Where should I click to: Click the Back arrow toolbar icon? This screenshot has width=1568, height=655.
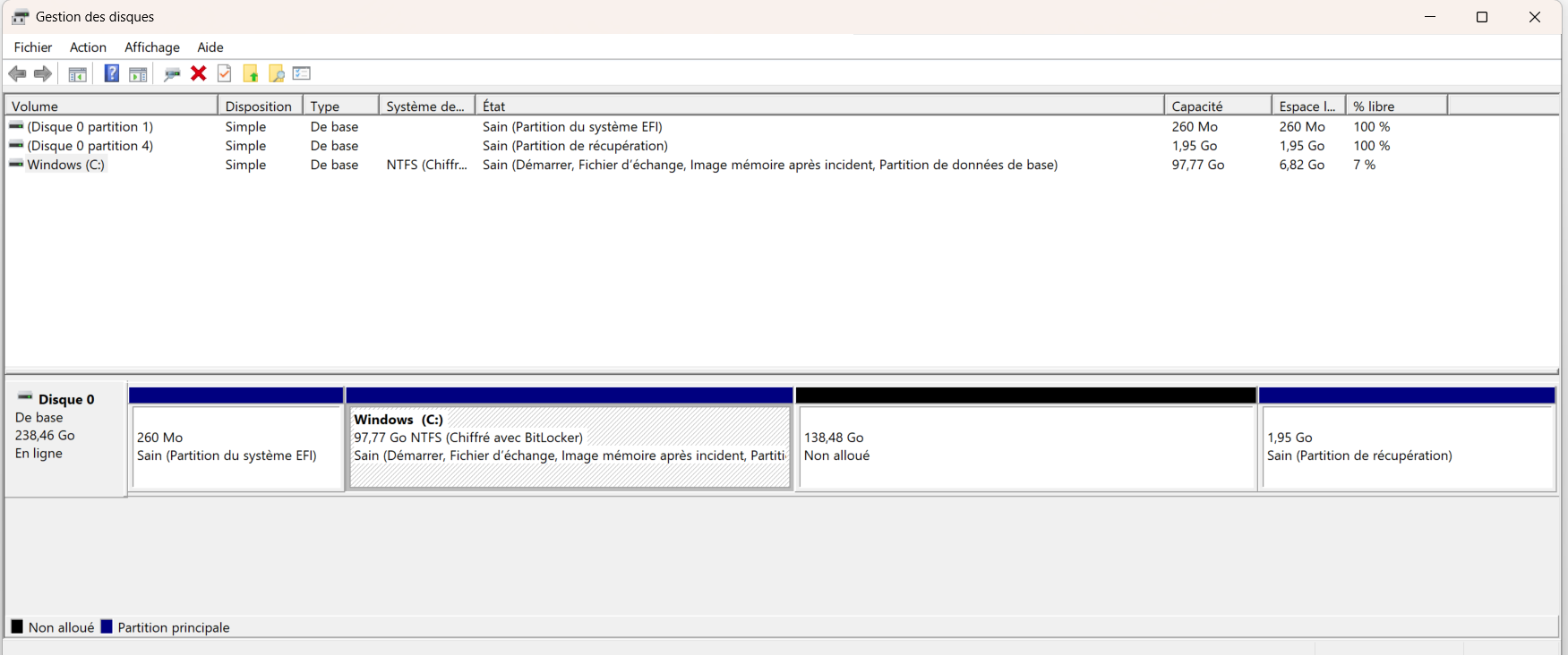click(17, 73)
